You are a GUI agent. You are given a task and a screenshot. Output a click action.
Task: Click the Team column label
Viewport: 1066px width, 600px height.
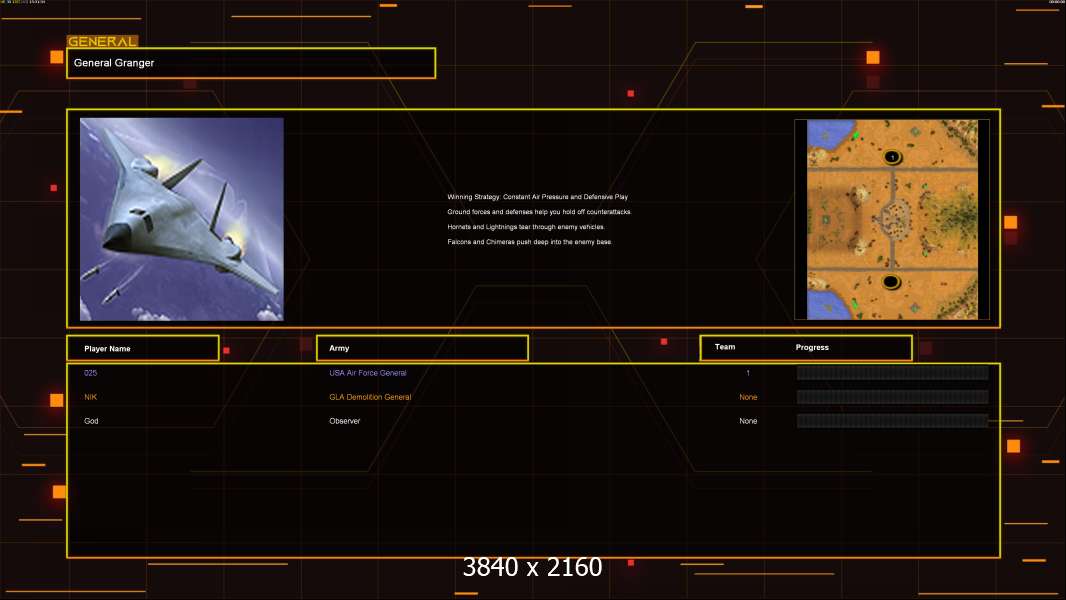click(725, 347)
